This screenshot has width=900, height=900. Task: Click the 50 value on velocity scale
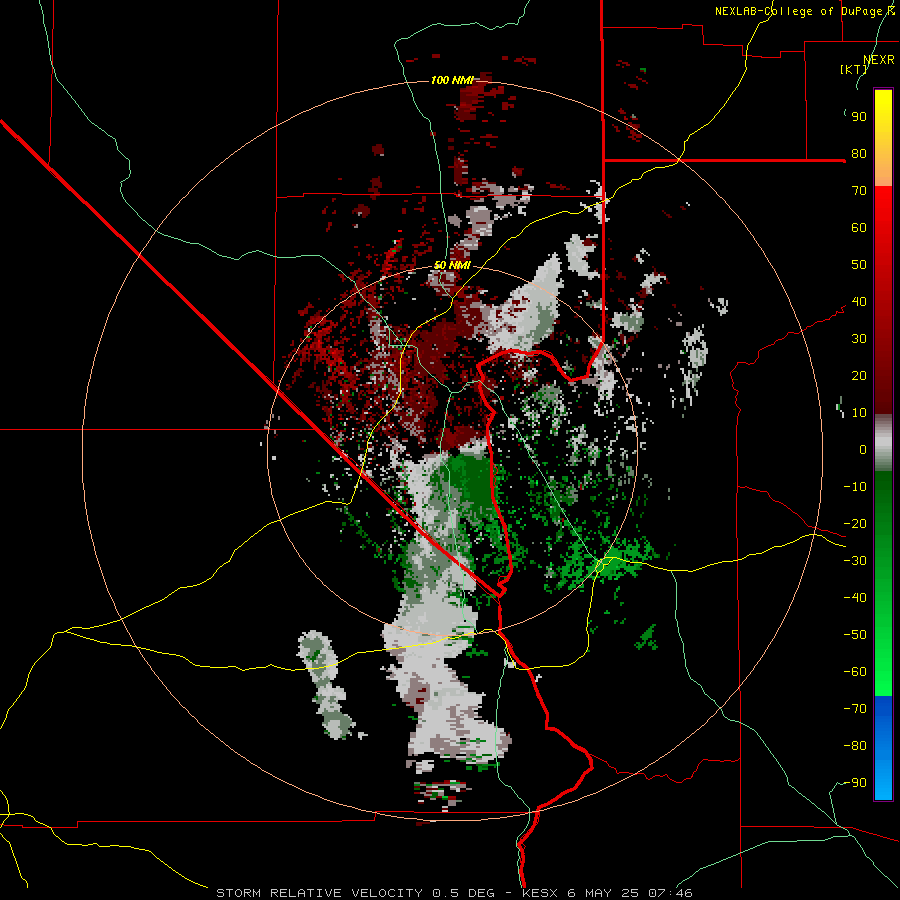pyautogui.click(x=859, y=265)
